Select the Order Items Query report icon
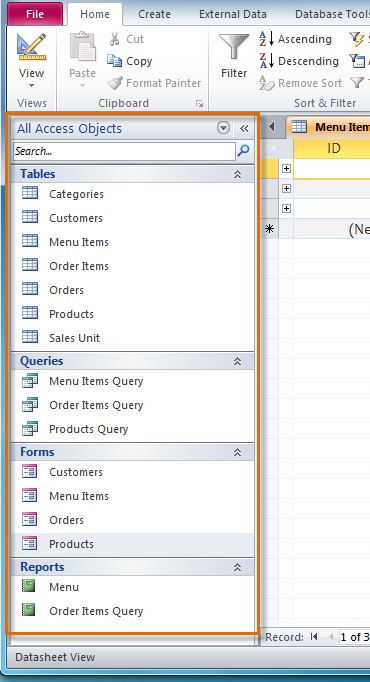 pos(29,610)
